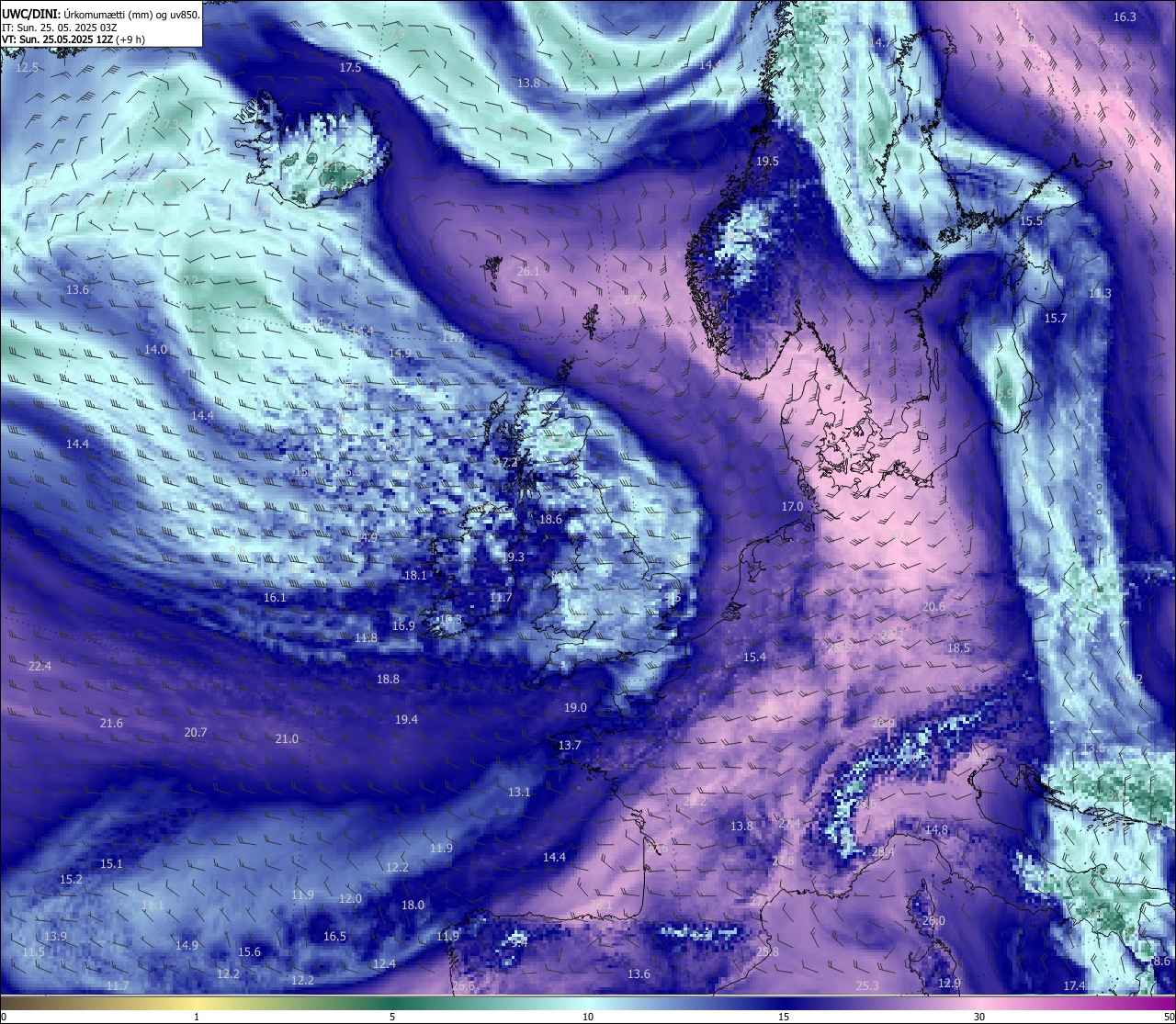Click the colorbar tick label 5

(x=392, y=1017)
